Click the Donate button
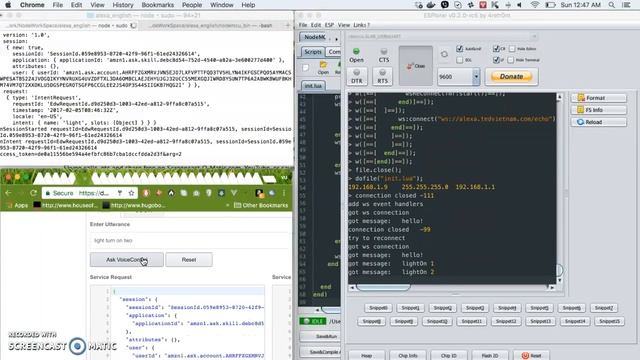Viewport: 640px width, 360px height. tap(511, 76)
